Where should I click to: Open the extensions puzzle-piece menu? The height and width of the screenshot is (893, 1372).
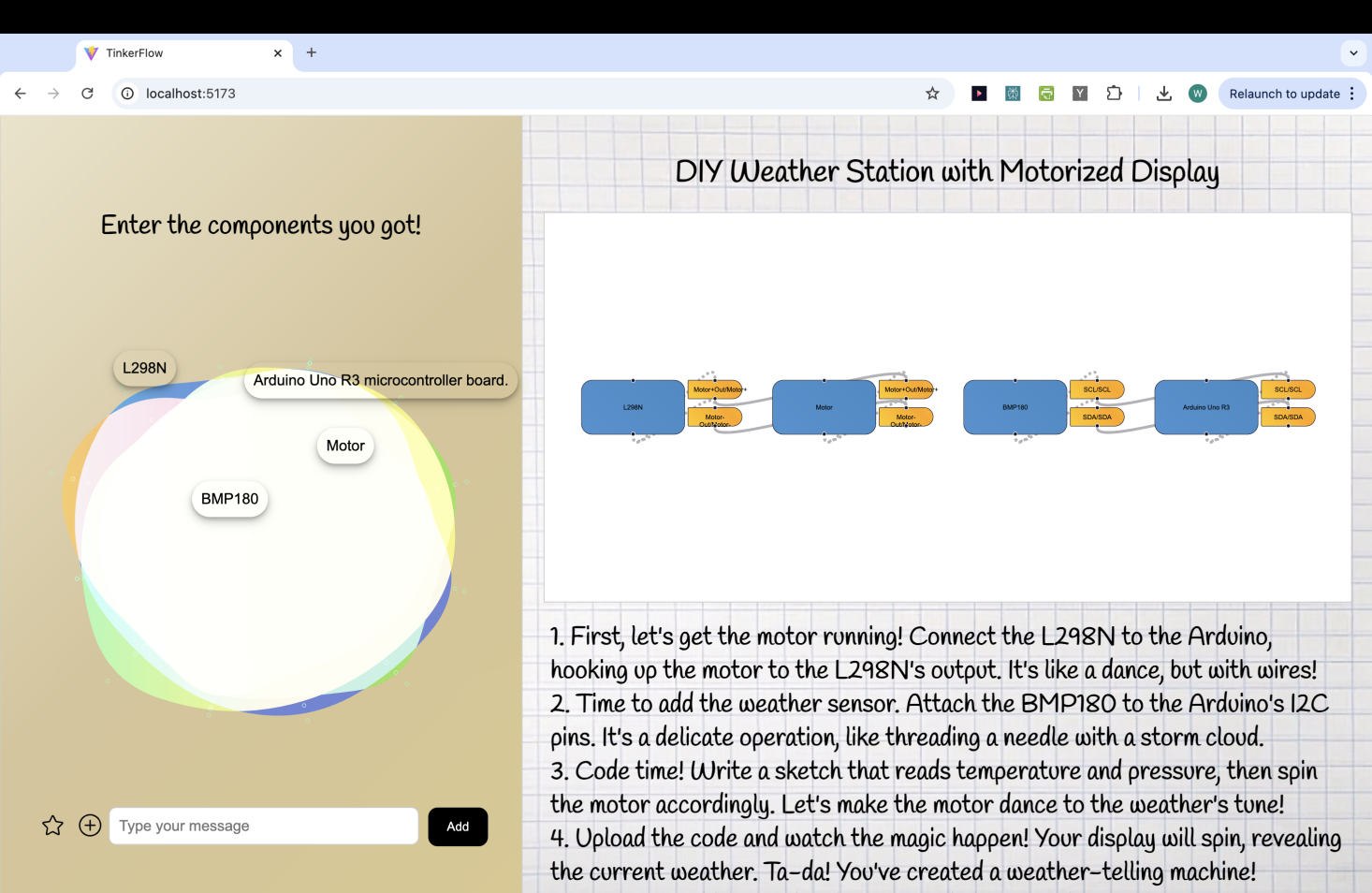point(1114,94)
